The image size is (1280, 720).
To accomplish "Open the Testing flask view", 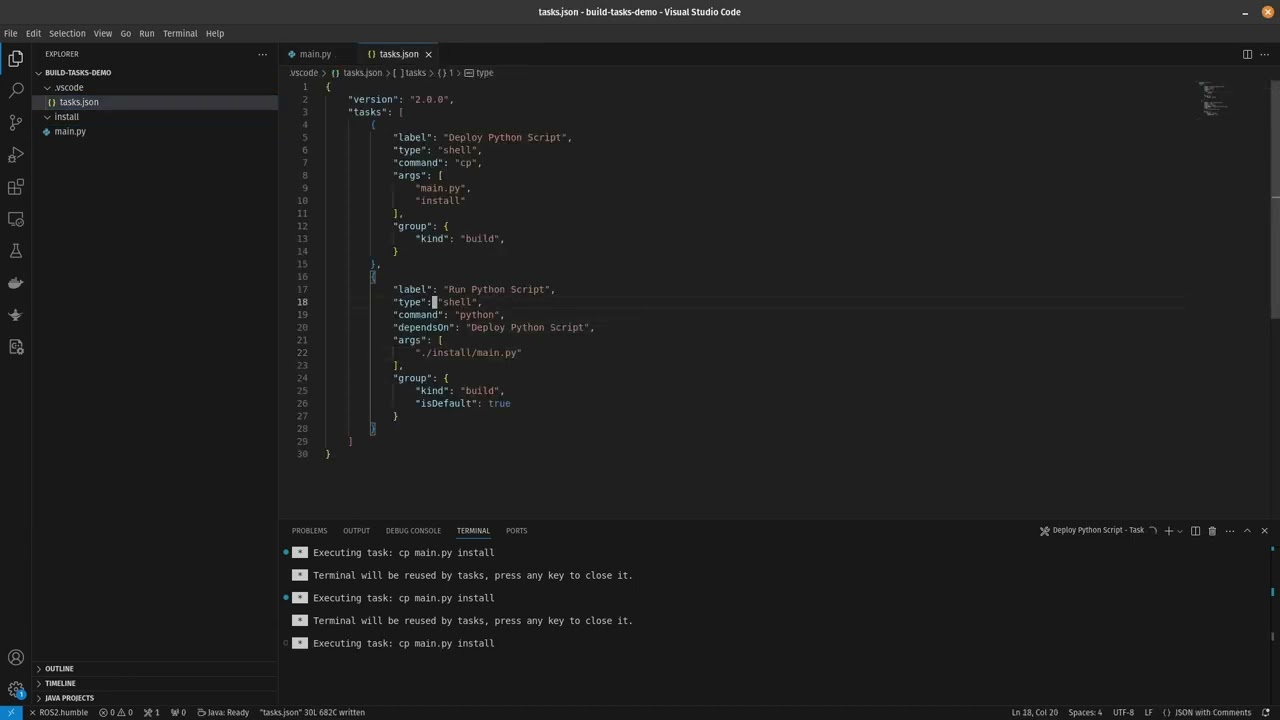I will (x=16, y=251).
